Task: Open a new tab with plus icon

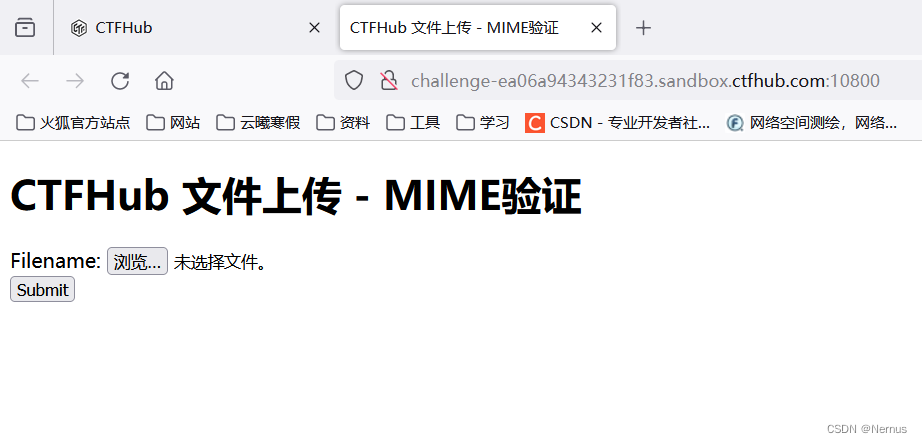Action: coord(644,28)
